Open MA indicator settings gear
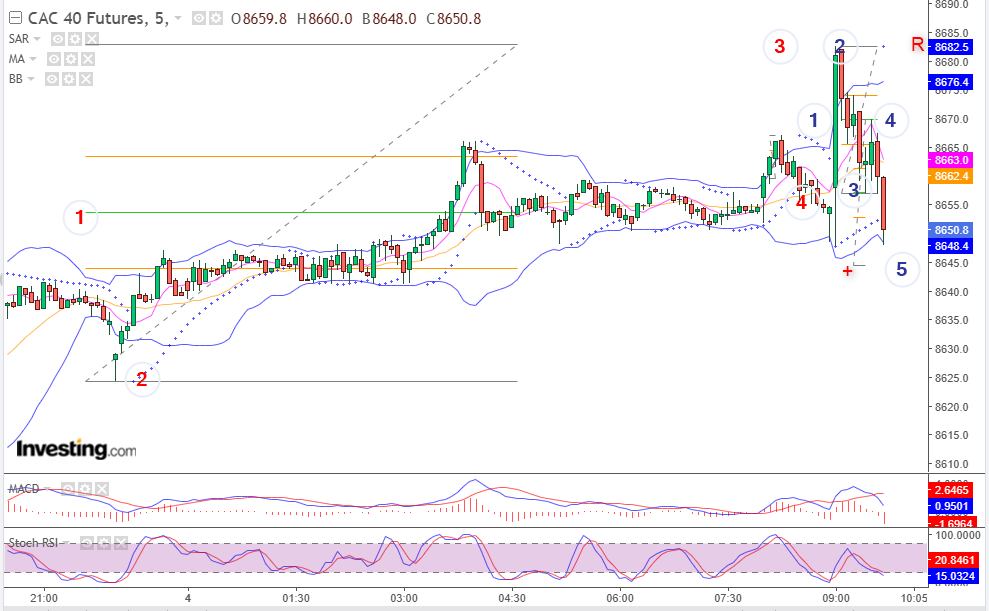Viewport: 989px width, 611px height. pos(71,59)
